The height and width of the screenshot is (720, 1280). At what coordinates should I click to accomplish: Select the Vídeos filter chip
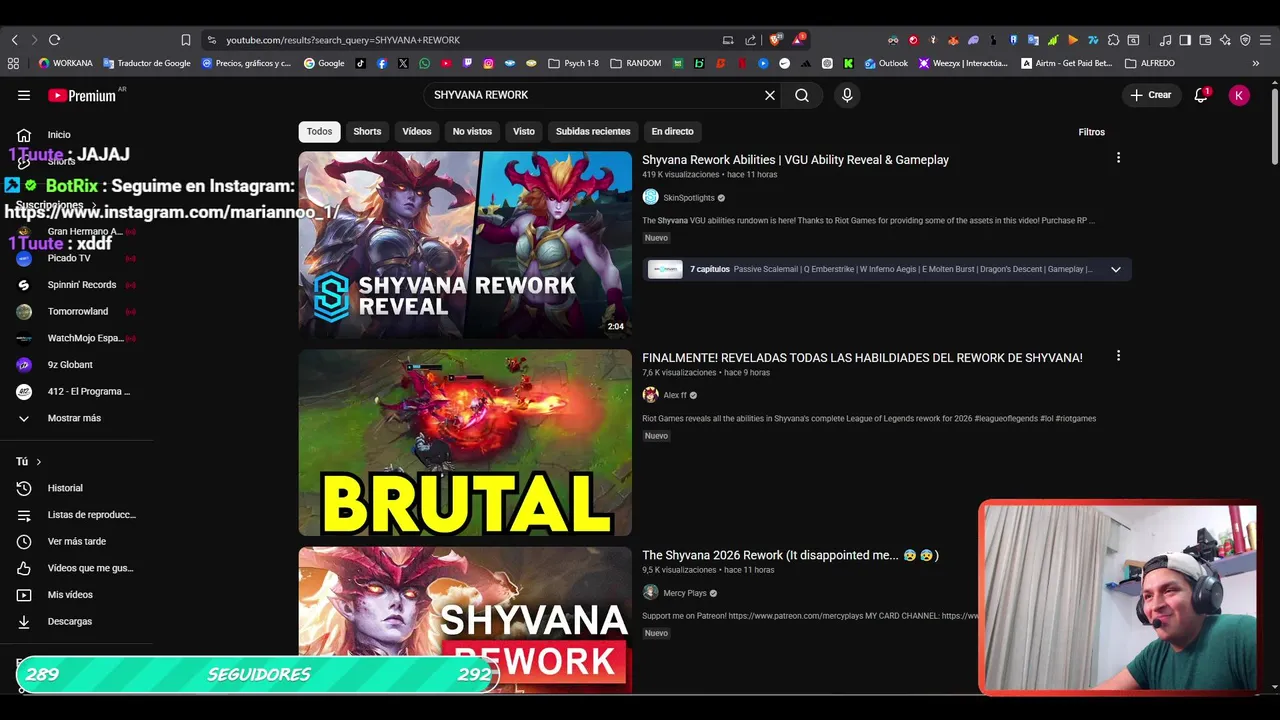tap(417, 132)
